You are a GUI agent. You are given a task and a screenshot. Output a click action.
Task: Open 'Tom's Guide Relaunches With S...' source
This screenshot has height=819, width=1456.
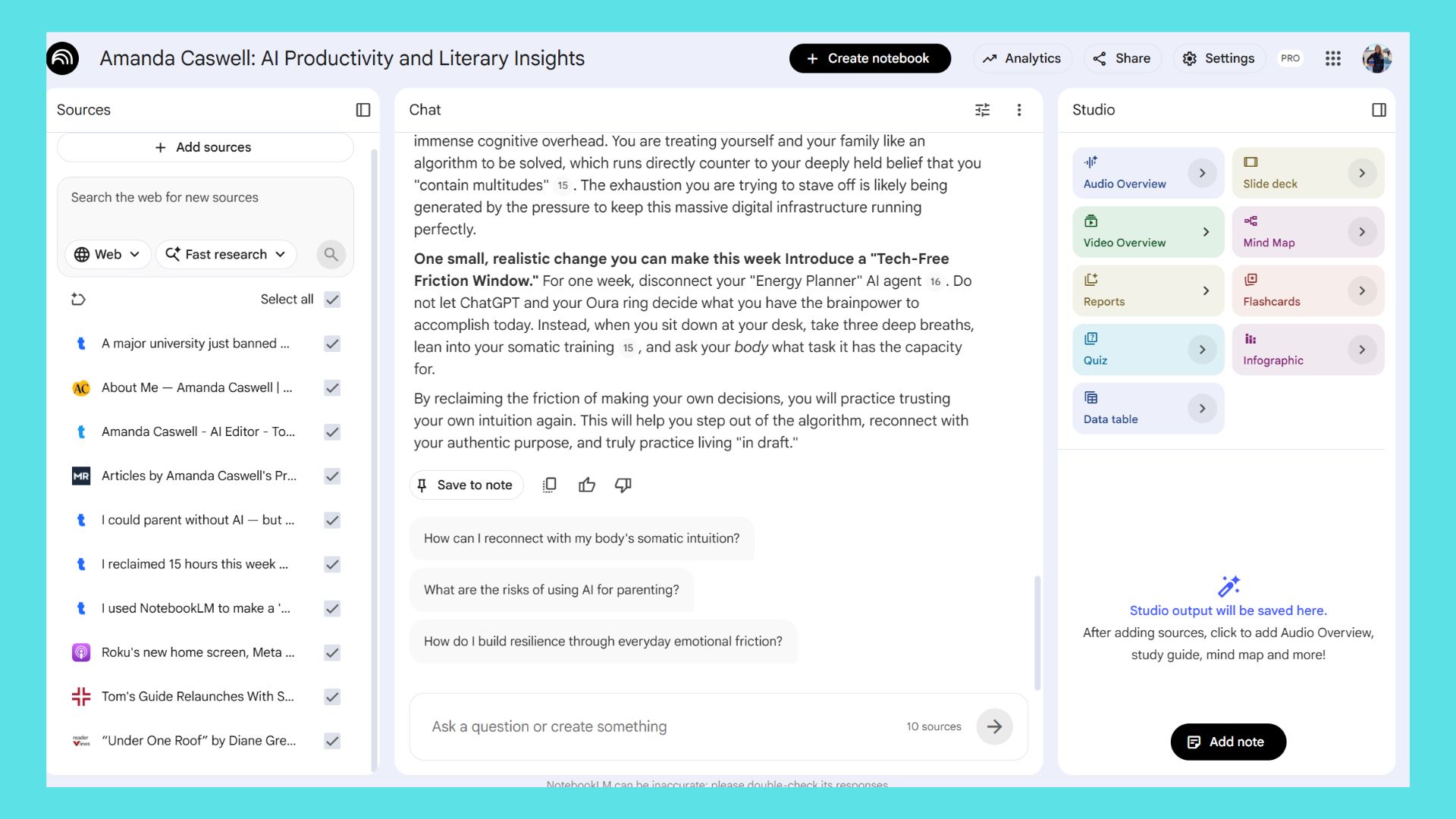coord(198,696)
